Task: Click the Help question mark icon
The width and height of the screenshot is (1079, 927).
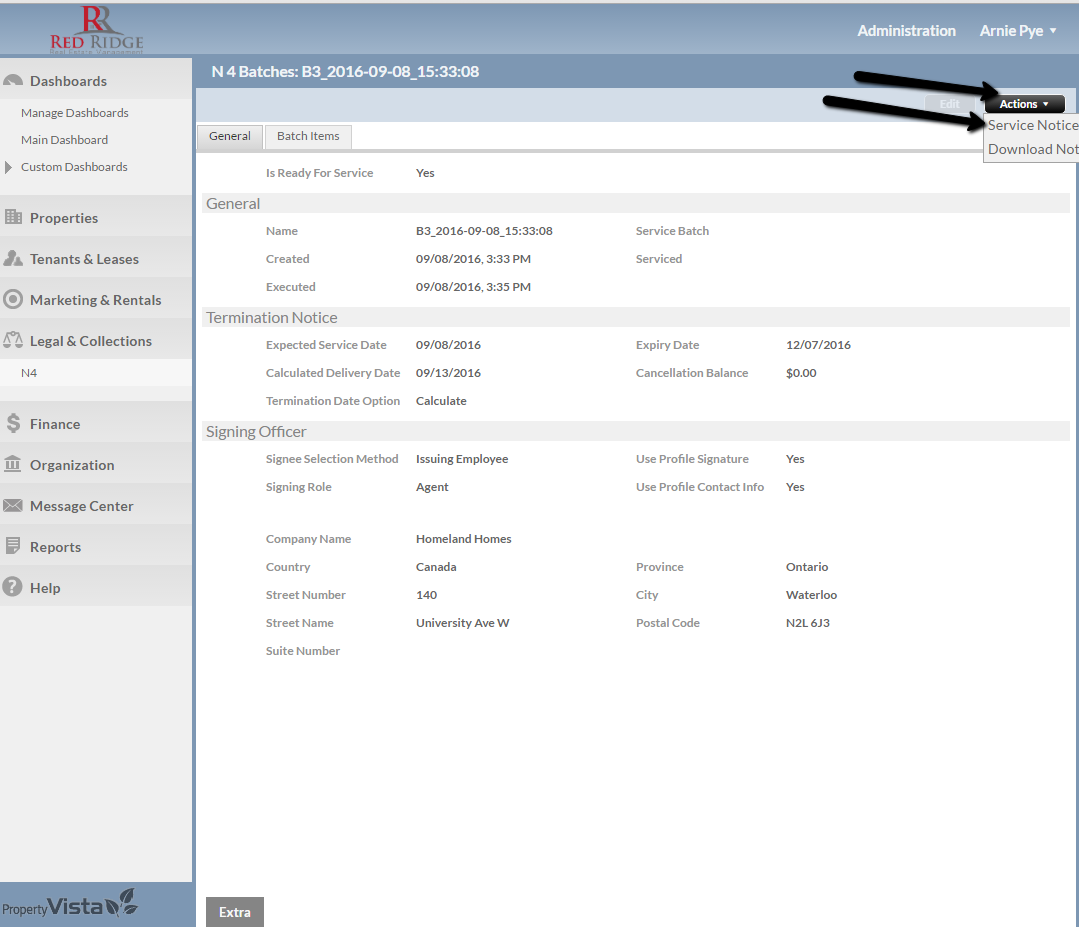Action: pyautogui.click(x=13, y=588)
